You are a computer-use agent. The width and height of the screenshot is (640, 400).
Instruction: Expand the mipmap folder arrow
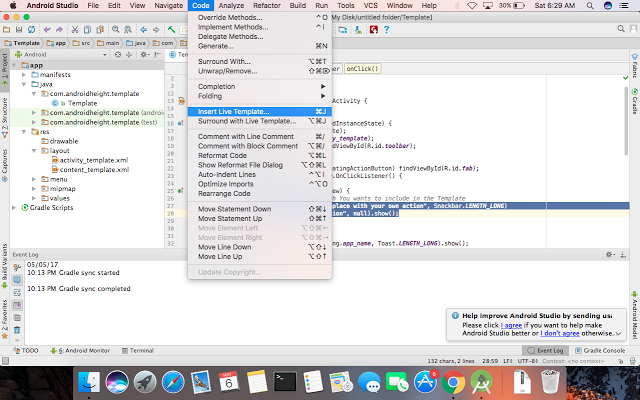(x=34, y=189)
